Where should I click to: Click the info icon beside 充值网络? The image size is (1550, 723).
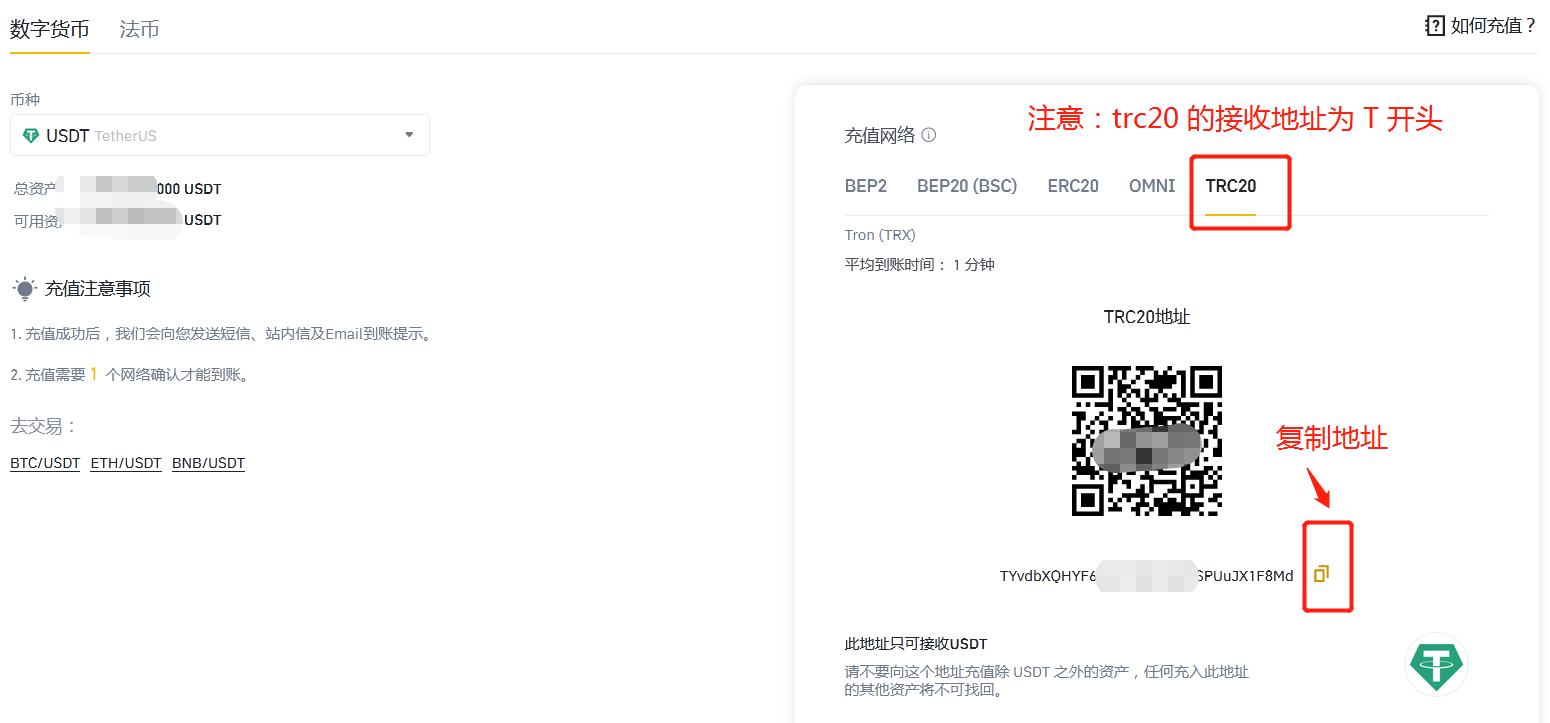pos(928,134)
